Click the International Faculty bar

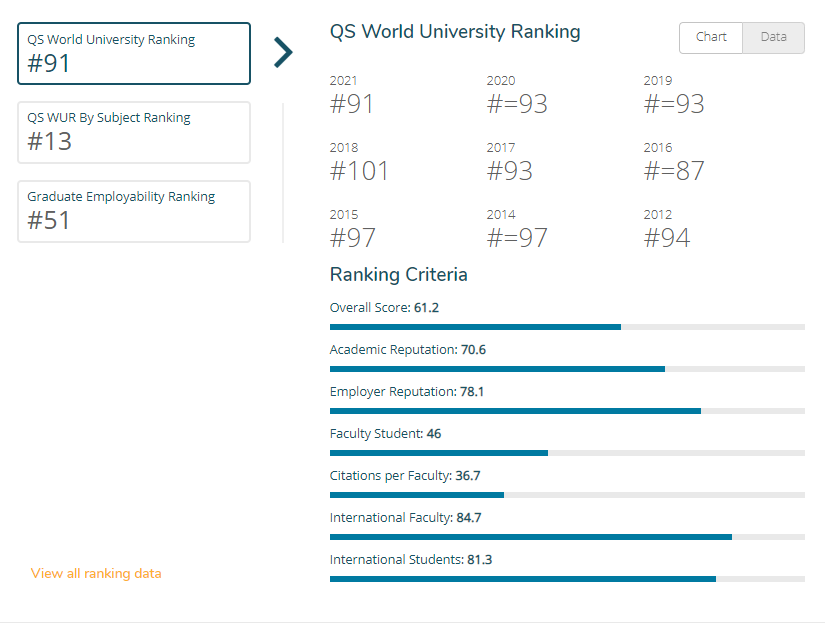click(x=567, y=537)
